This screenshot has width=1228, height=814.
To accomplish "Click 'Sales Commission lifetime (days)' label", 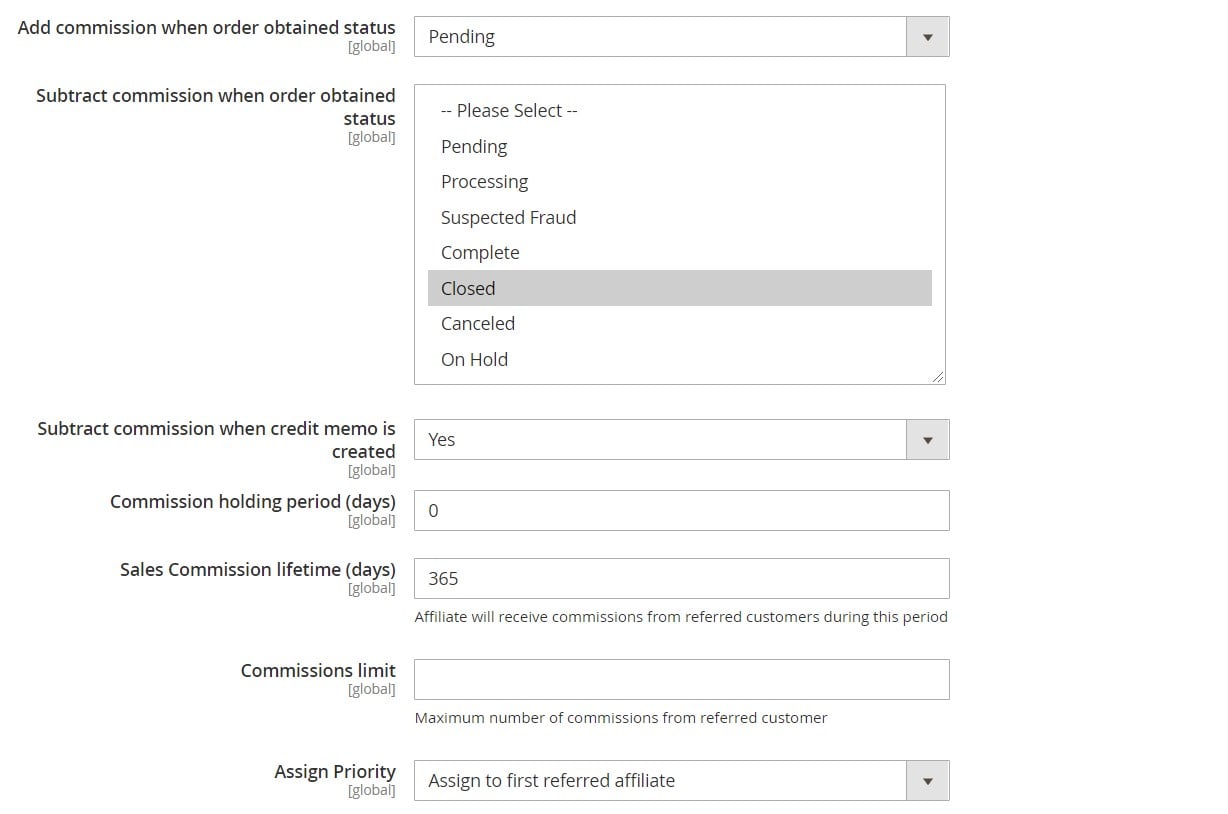I will pos(258,570).
